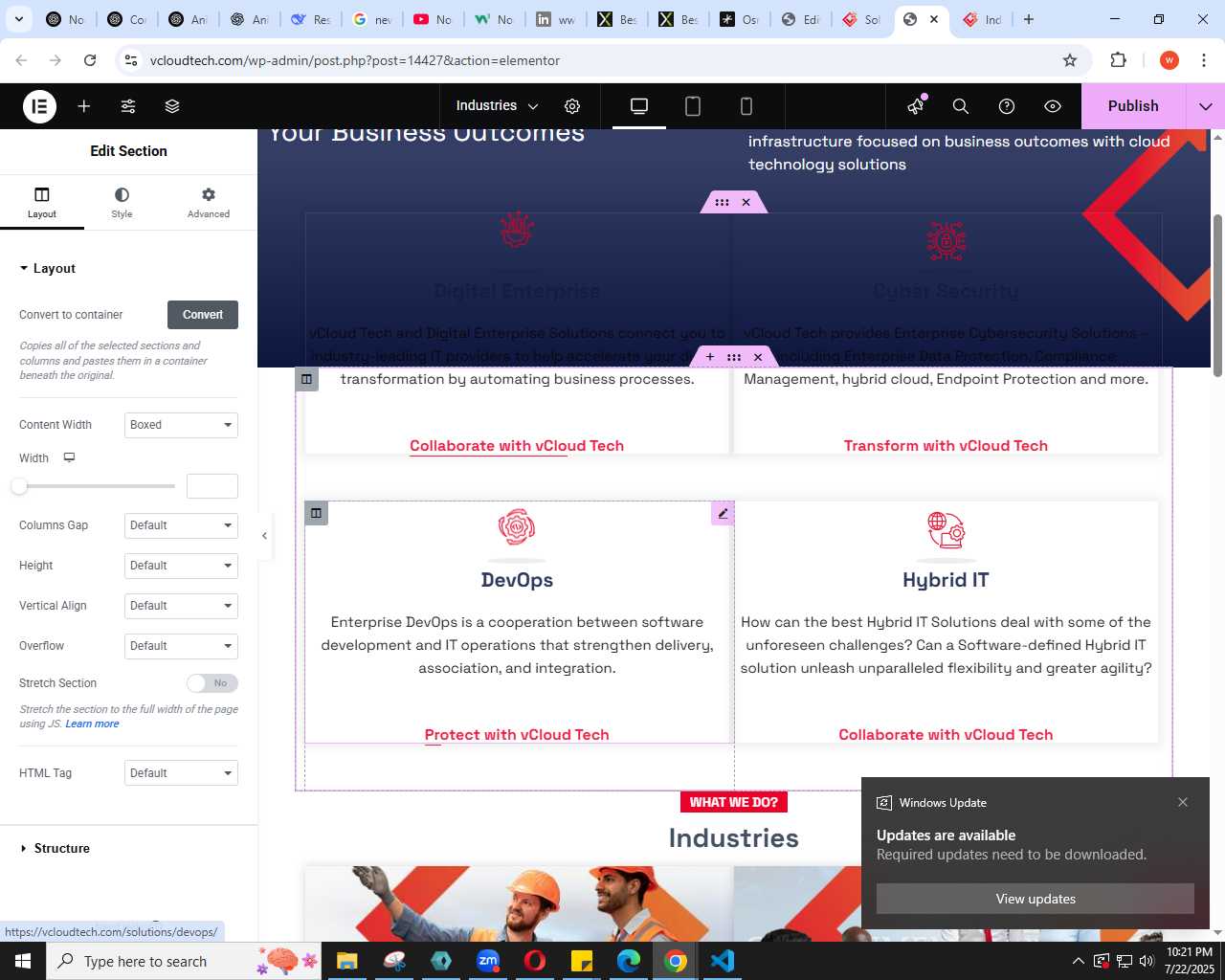1225x980 pixels.
Task: Switch to the Advanced tab
Action: tap(209, 203)
